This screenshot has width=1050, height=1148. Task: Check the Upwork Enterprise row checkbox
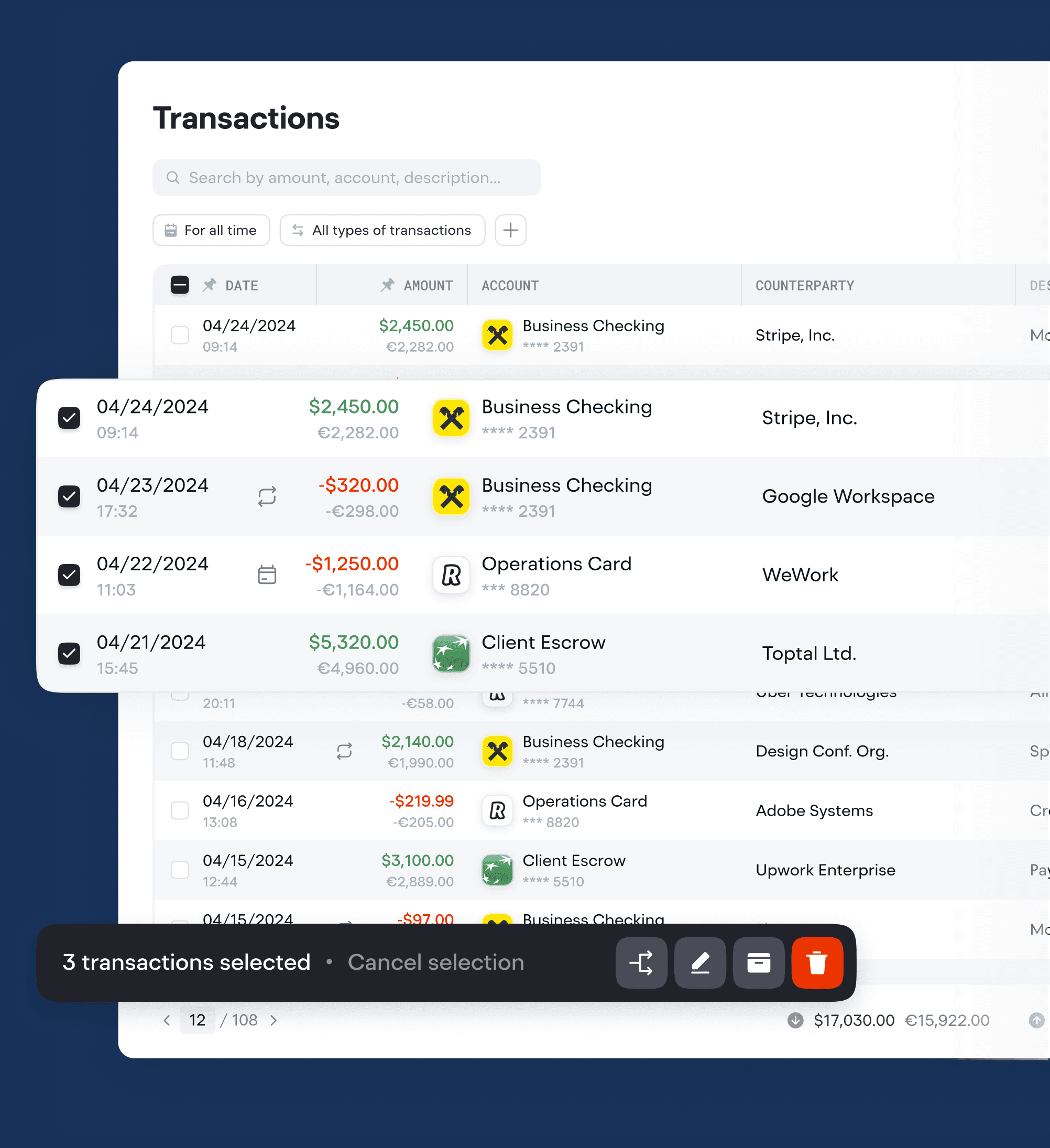pyautogui.click(x=180, y=870)
